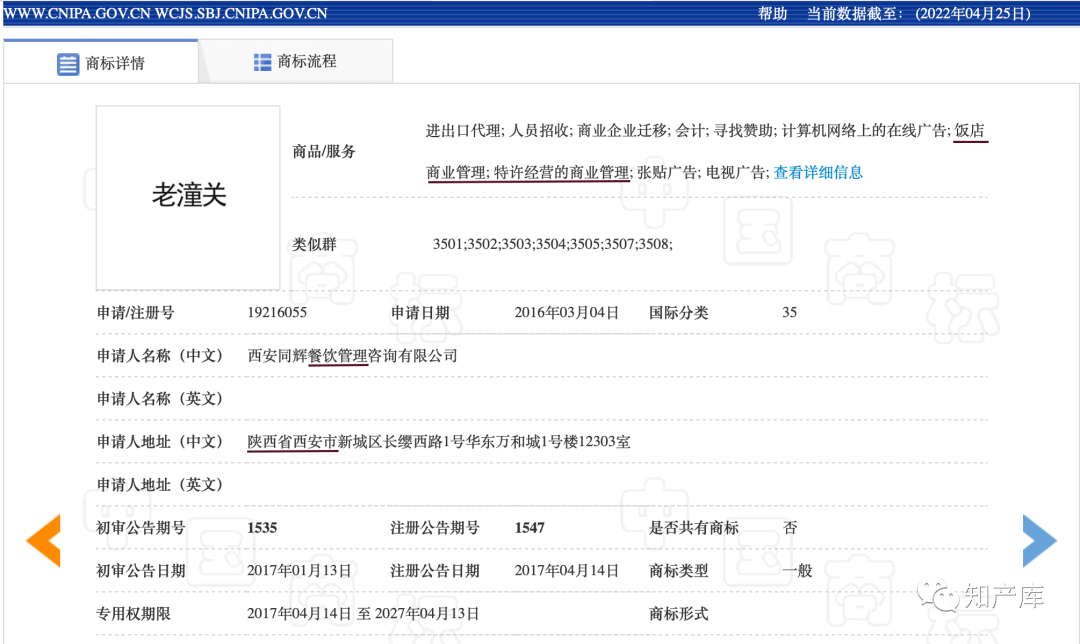Click the 进出口代理 goods/services text
Image resolution: width=1080 pixels, height=644 pixels.
coord(463,130)
